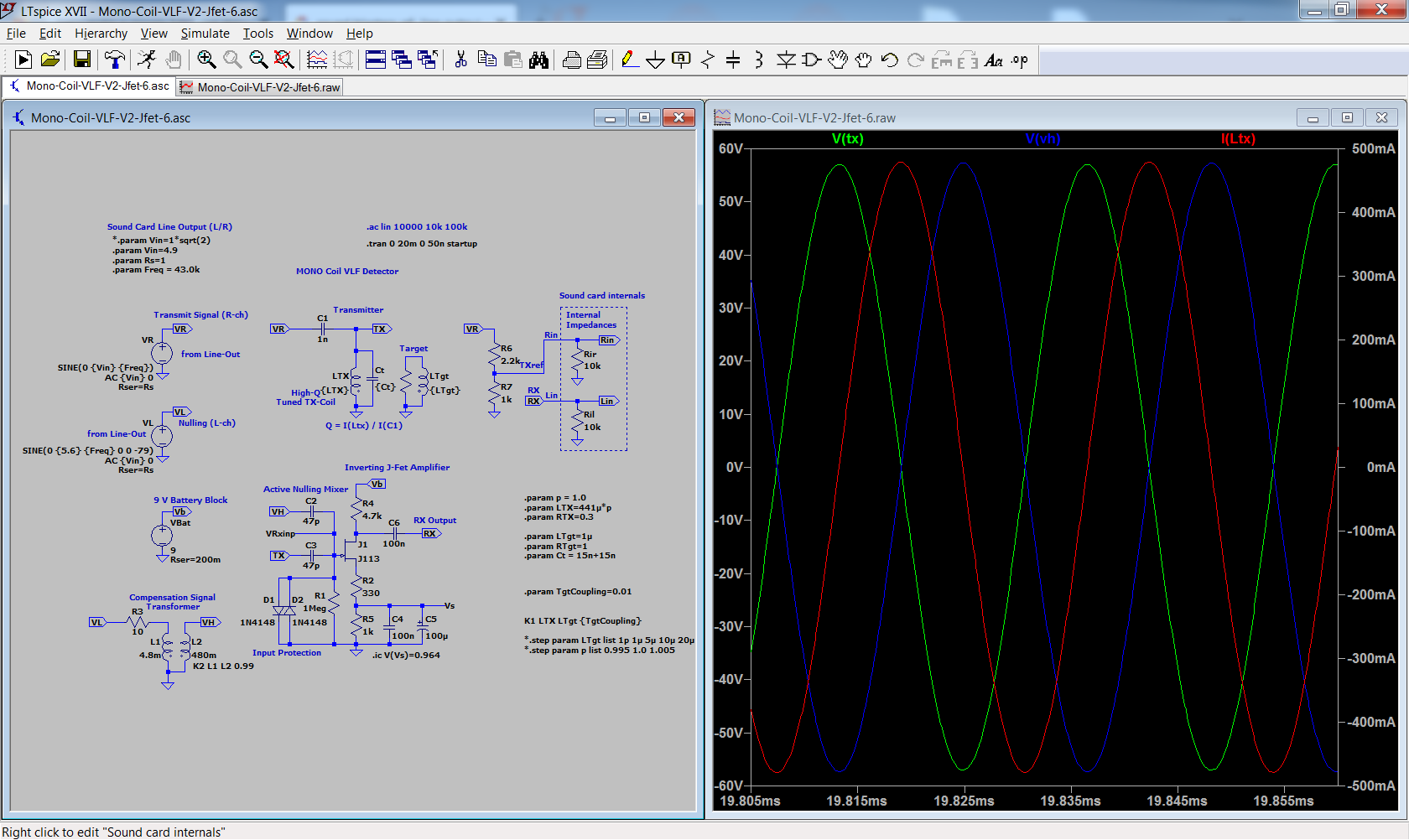Minimize the .raw waveform child window
The width and height of the screenshot is (1409, 840).
1313,117
